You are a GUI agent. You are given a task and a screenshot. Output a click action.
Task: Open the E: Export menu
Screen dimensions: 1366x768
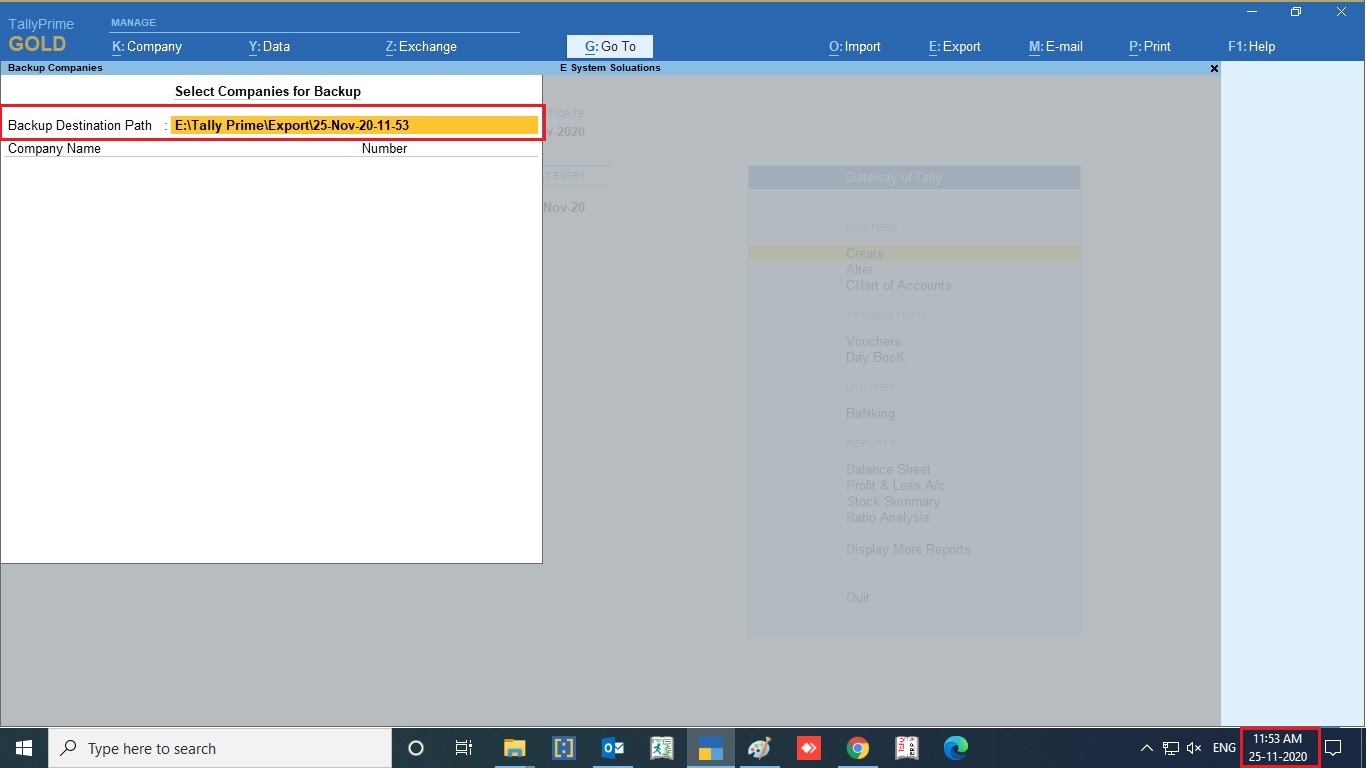click(954, 46)
